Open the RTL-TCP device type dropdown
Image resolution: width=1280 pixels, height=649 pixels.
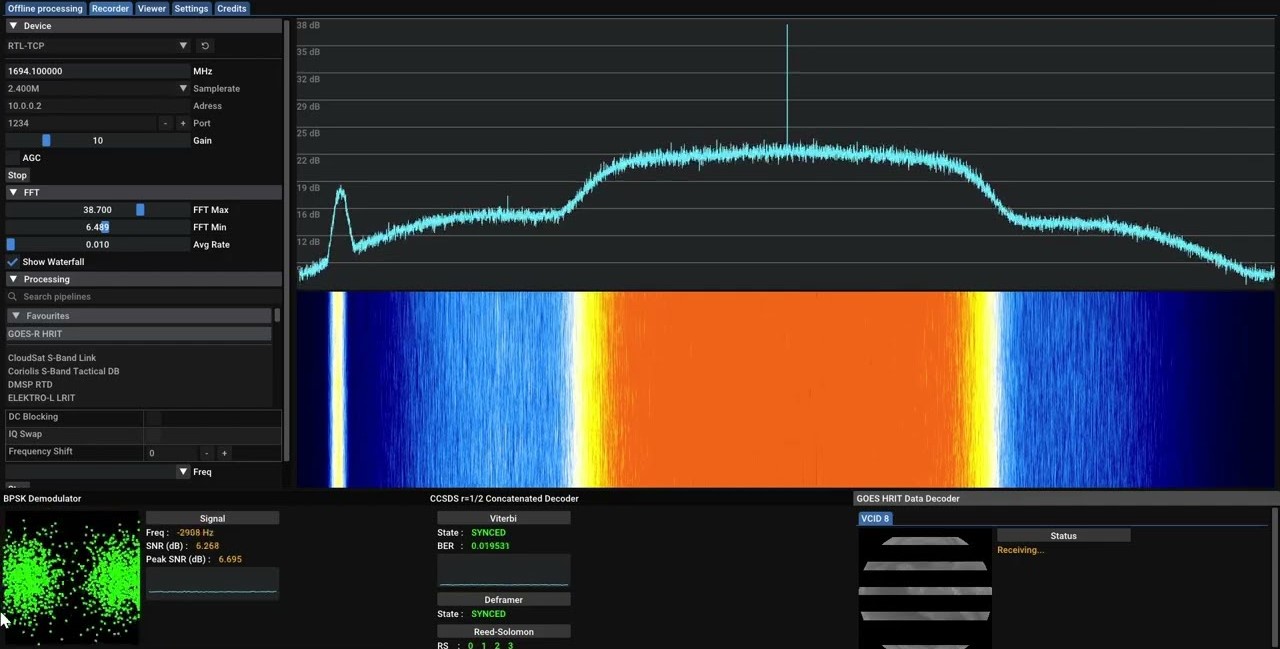(x=183, y=45)
